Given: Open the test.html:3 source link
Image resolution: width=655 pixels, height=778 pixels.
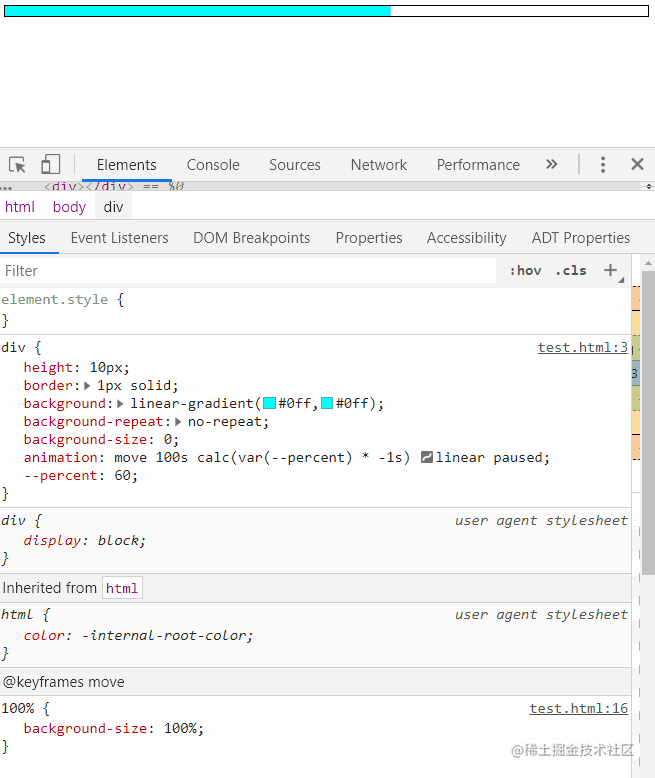Looking at the screenshot, I should (x=583, y=347).
